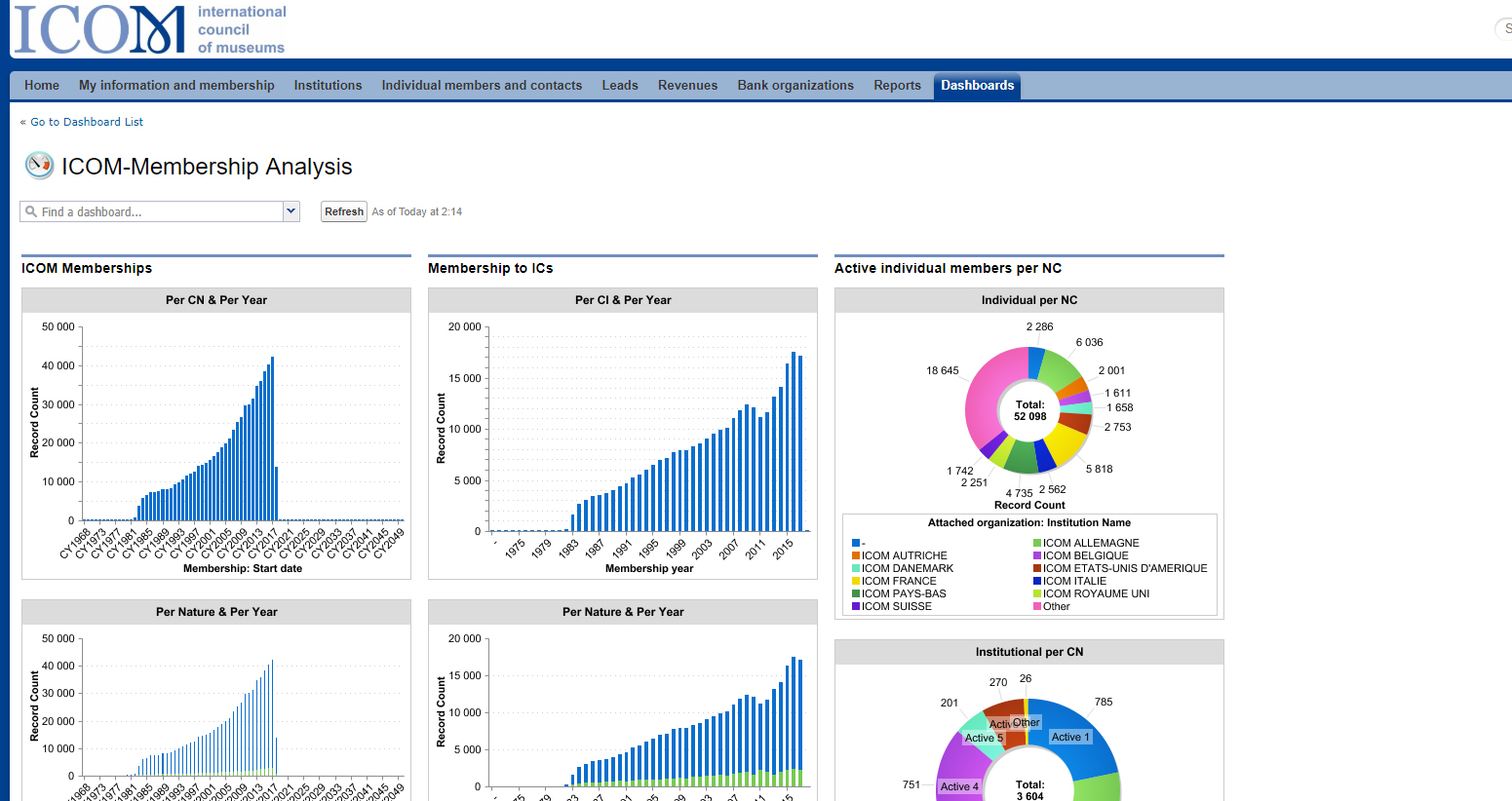
Task: Click the 785 value label
Action: point(1104,702)
